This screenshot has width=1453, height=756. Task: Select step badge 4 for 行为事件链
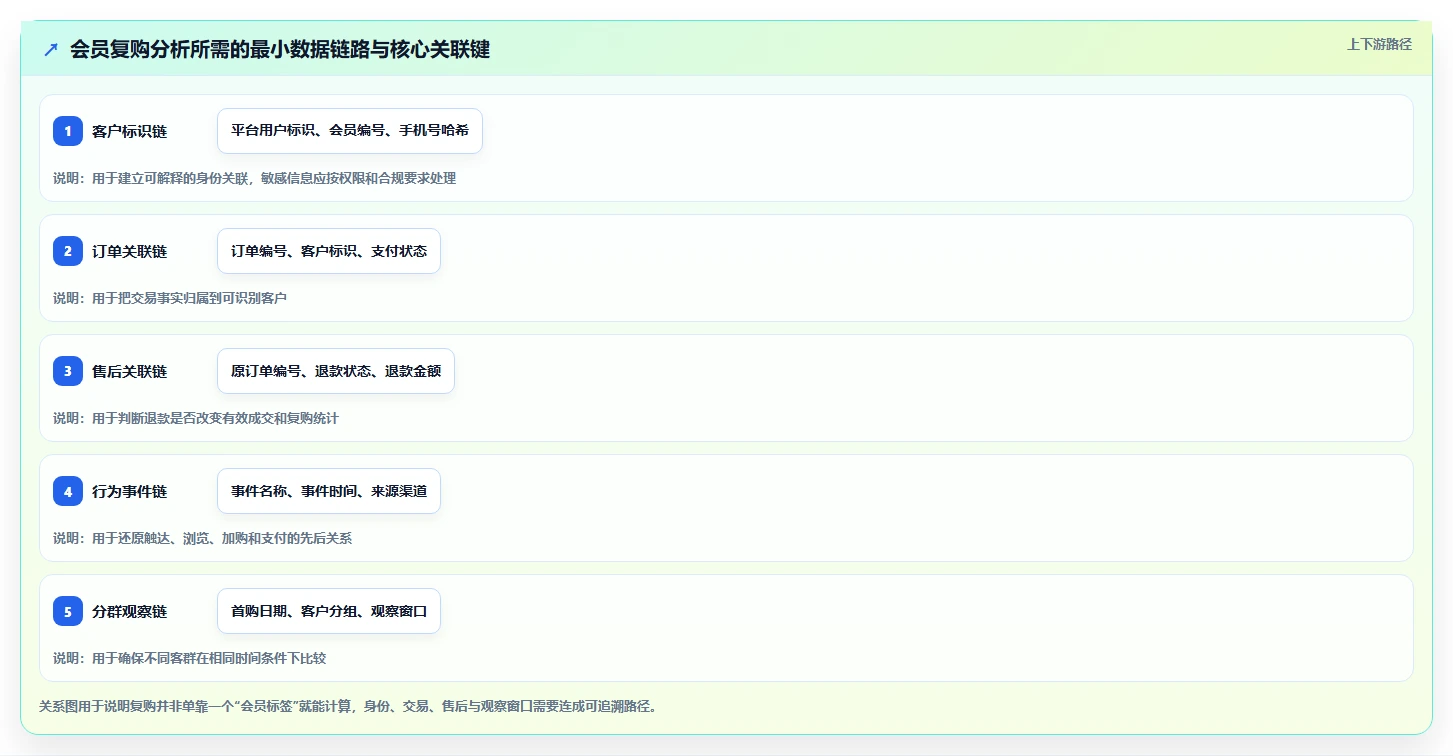(x=68, y=491)
